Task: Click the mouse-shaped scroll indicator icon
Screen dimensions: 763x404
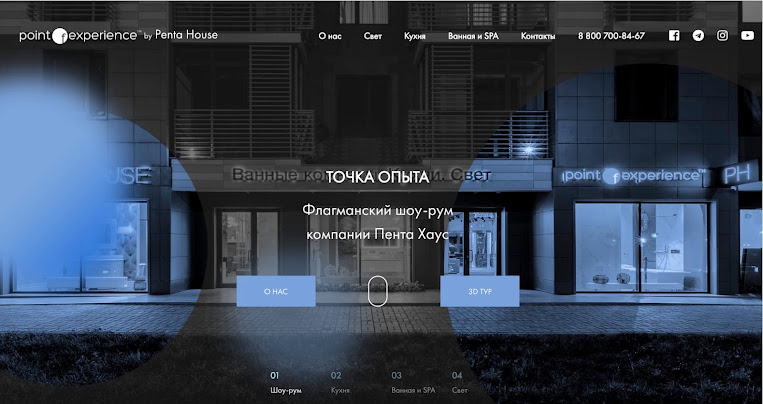Action: 377,292
